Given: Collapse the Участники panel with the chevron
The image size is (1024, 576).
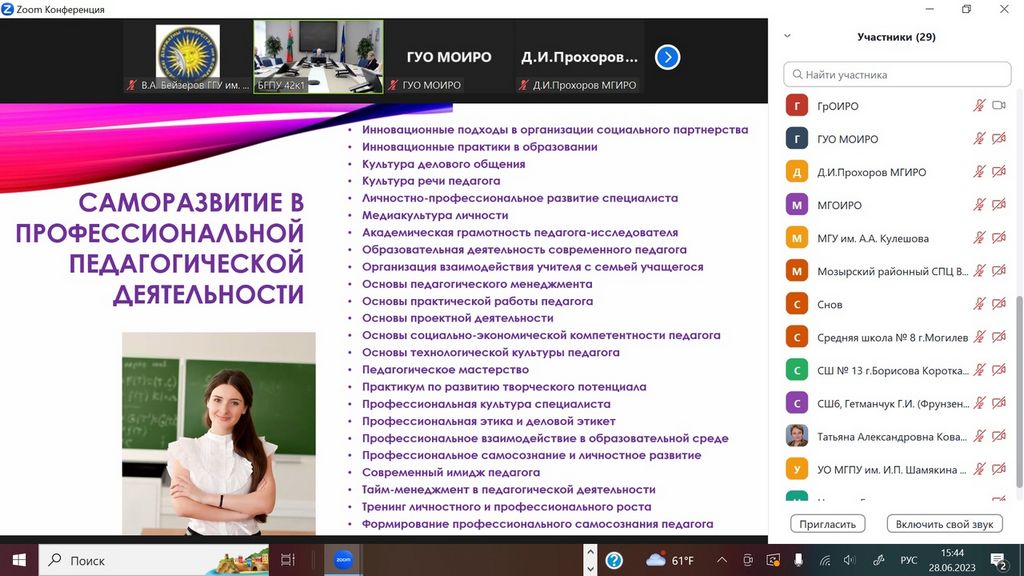Looking at the screenshot, I should click(x=787, y=36).
